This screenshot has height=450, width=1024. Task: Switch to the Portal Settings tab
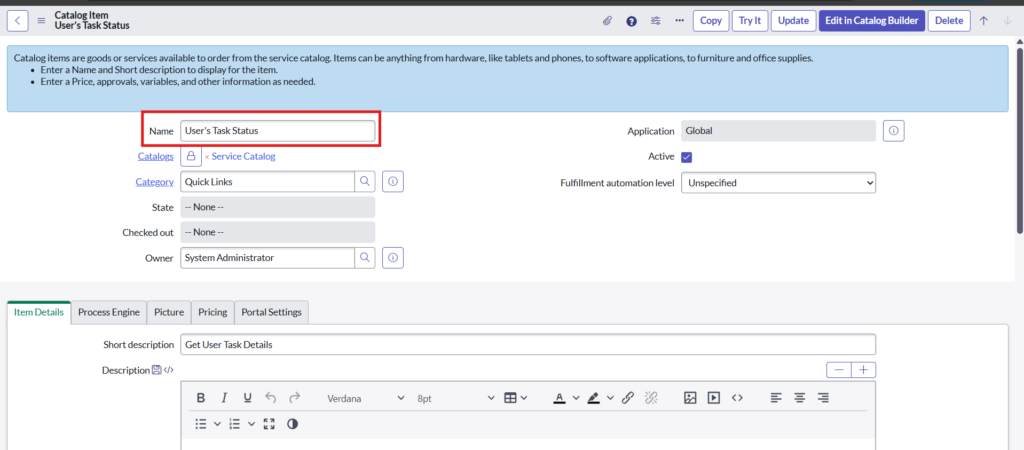pos(271,312)
